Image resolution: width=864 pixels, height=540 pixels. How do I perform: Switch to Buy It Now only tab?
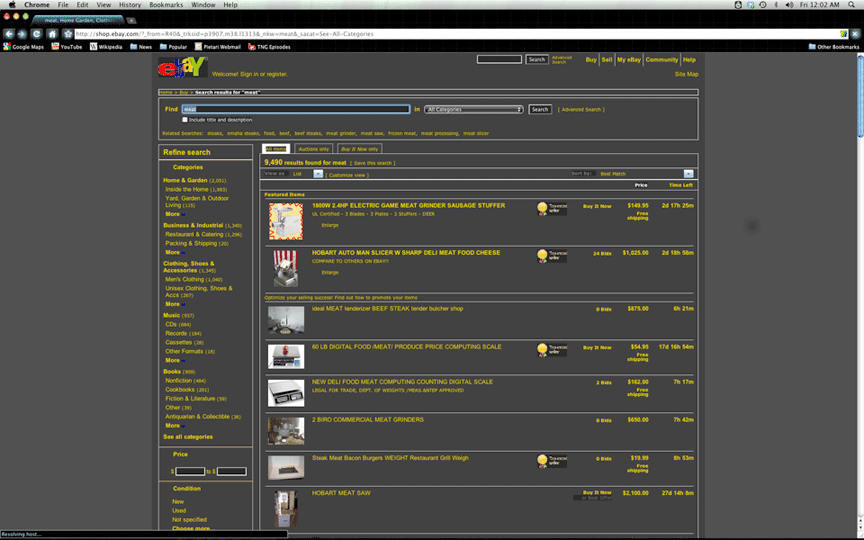pos(359,149)
